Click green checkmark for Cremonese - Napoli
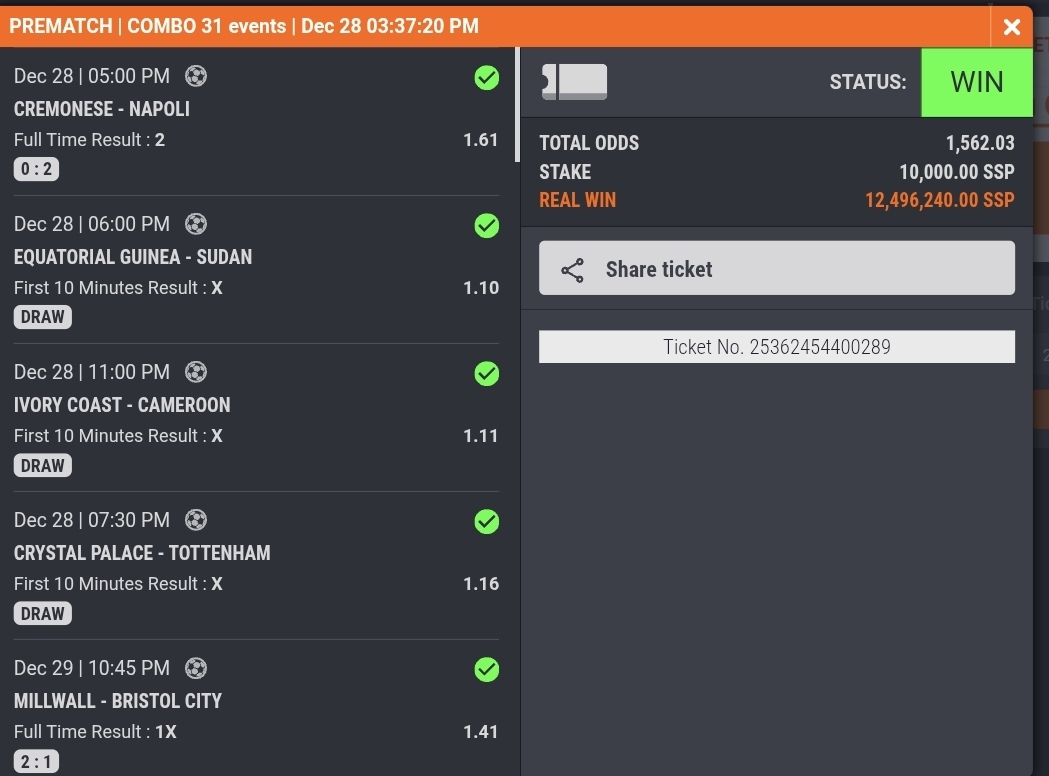 pos(487,78)
